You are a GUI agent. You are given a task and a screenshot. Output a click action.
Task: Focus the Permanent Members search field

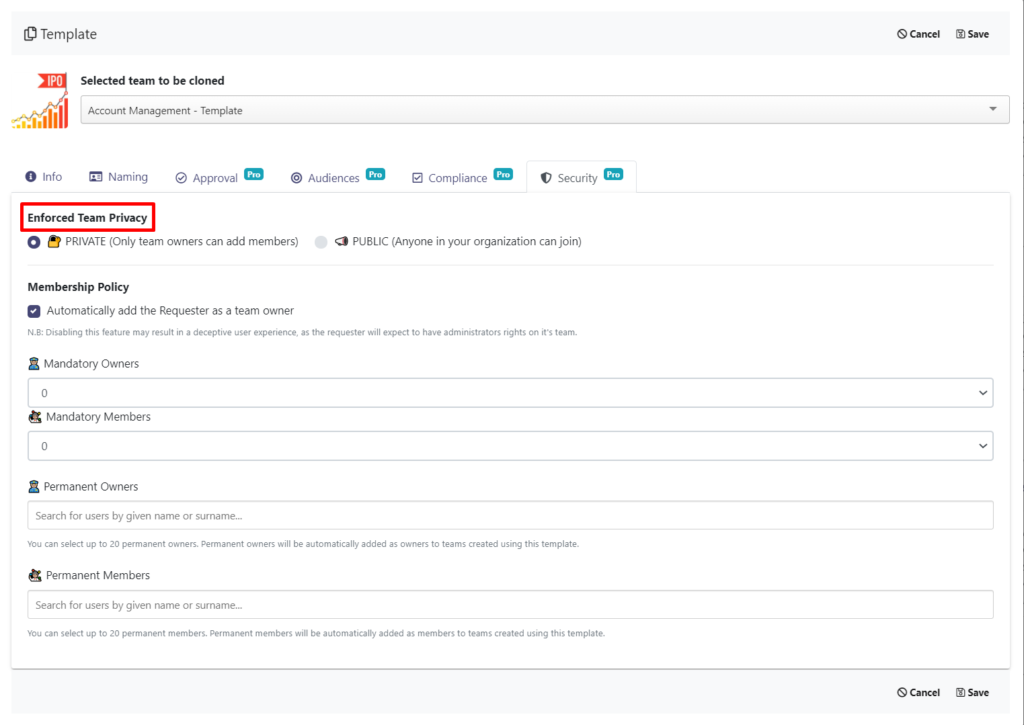click(510, 605)
